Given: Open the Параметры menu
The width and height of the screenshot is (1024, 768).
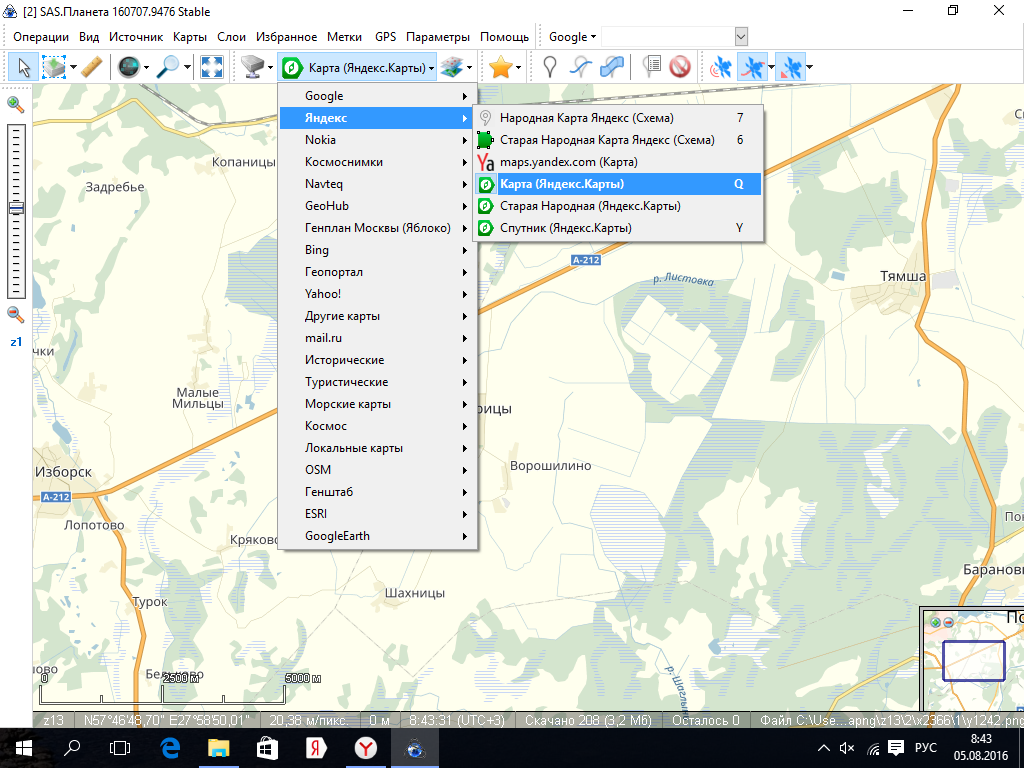Looking at the screenshot, I should tap(438, 37).
